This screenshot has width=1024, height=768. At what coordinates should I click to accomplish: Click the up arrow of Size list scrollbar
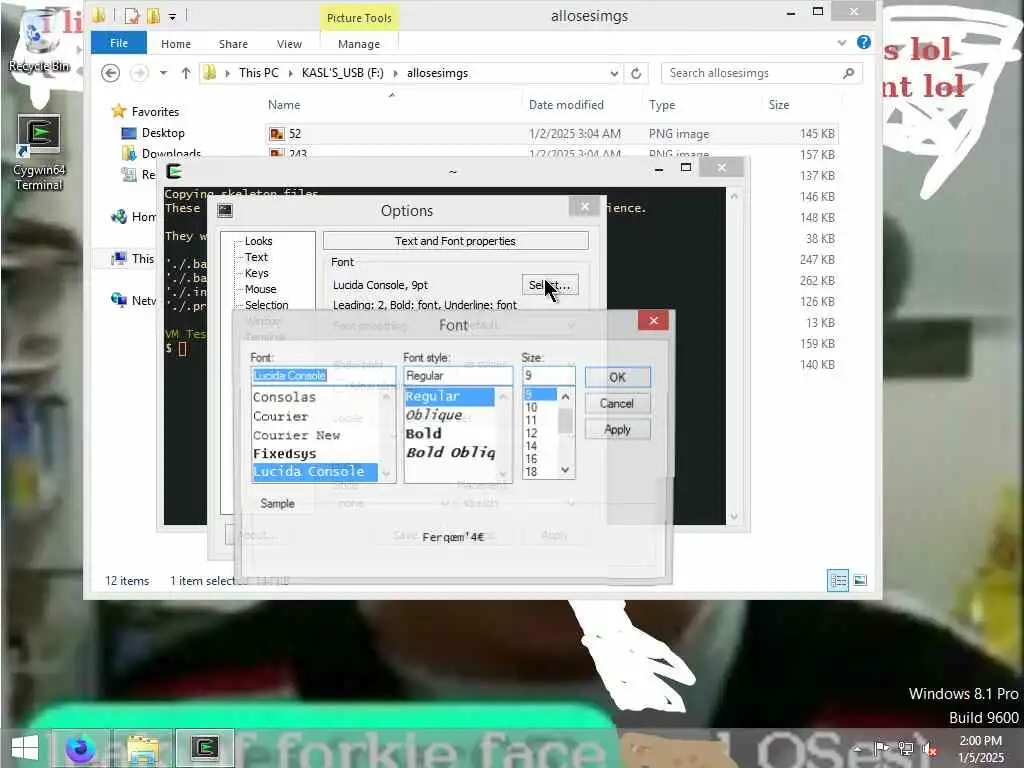pyautogui.click(x=566, y=396)
